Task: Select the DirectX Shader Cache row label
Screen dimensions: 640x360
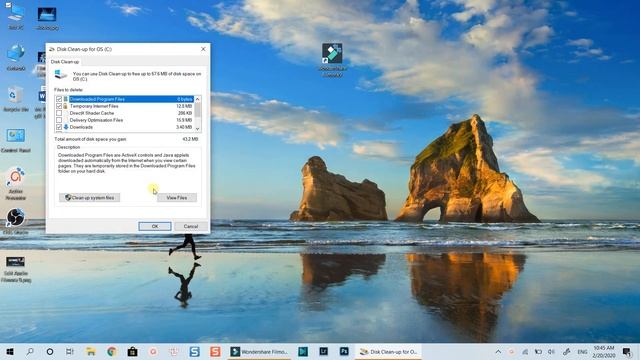Action: point(92,113)
